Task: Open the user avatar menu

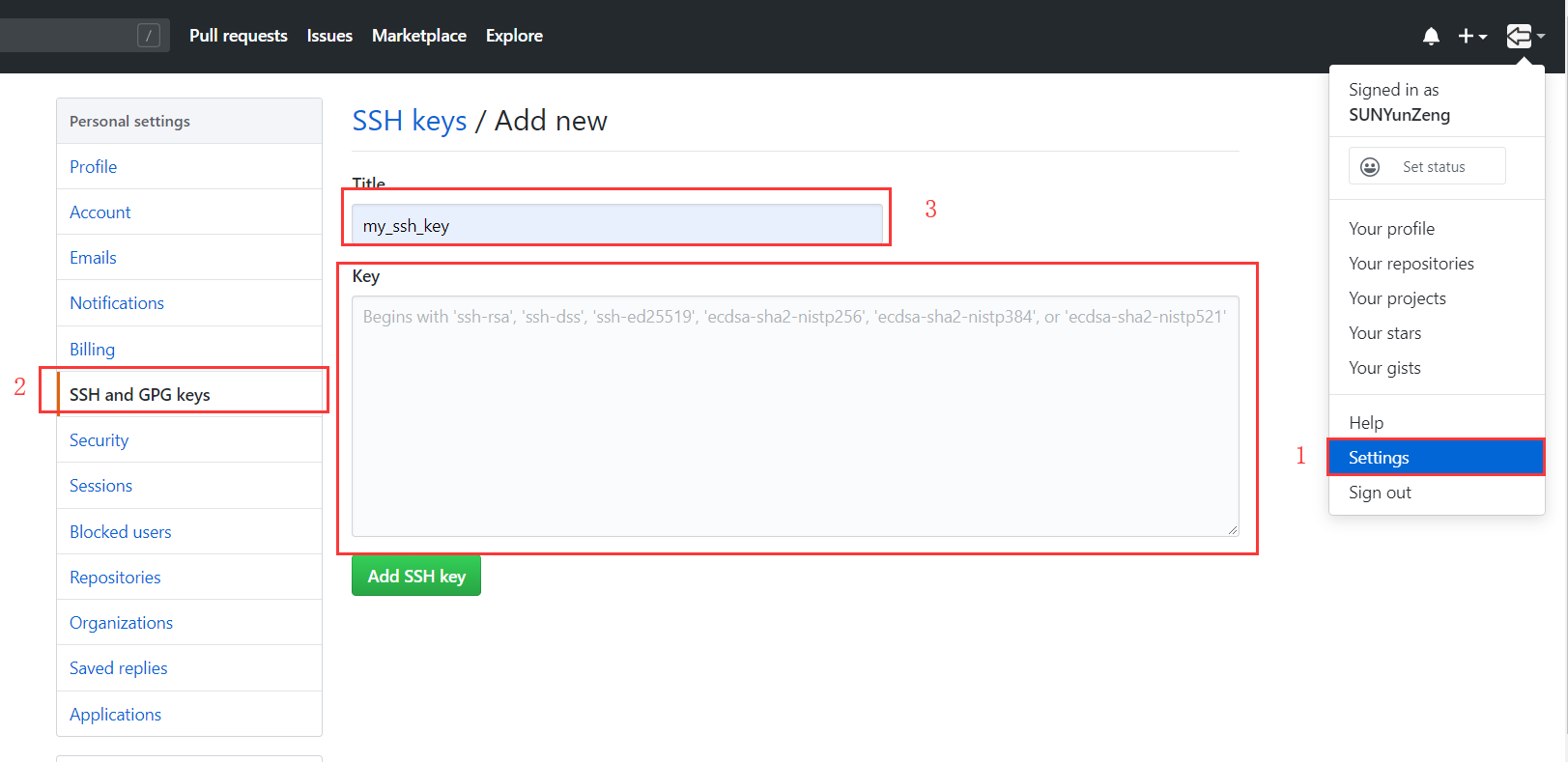Action: (x=1525, y=37)
